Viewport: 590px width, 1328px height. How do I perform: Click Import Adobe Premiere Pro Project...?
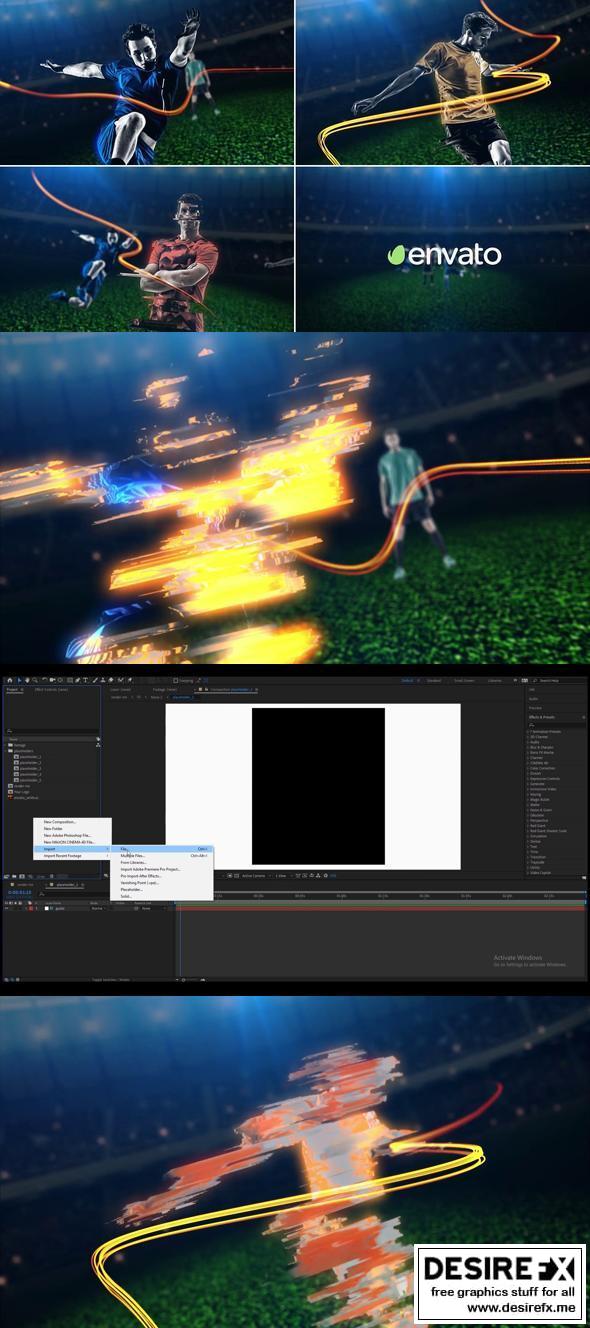(161, 869)
